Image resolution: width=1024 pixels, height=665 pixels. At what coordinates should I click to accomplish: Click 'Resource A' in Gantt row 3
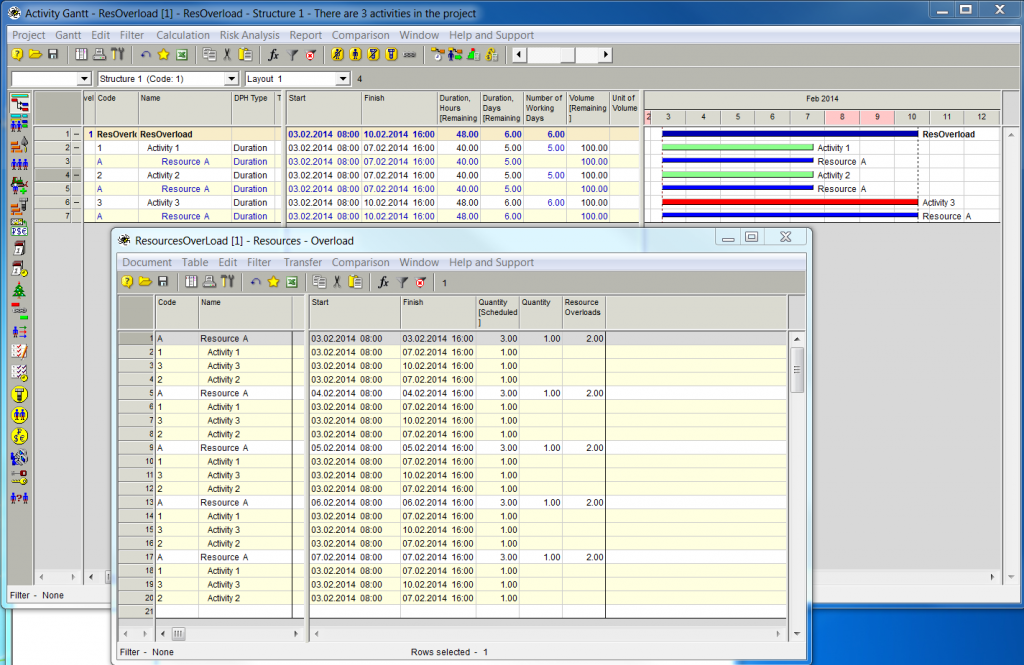(185, 161)
